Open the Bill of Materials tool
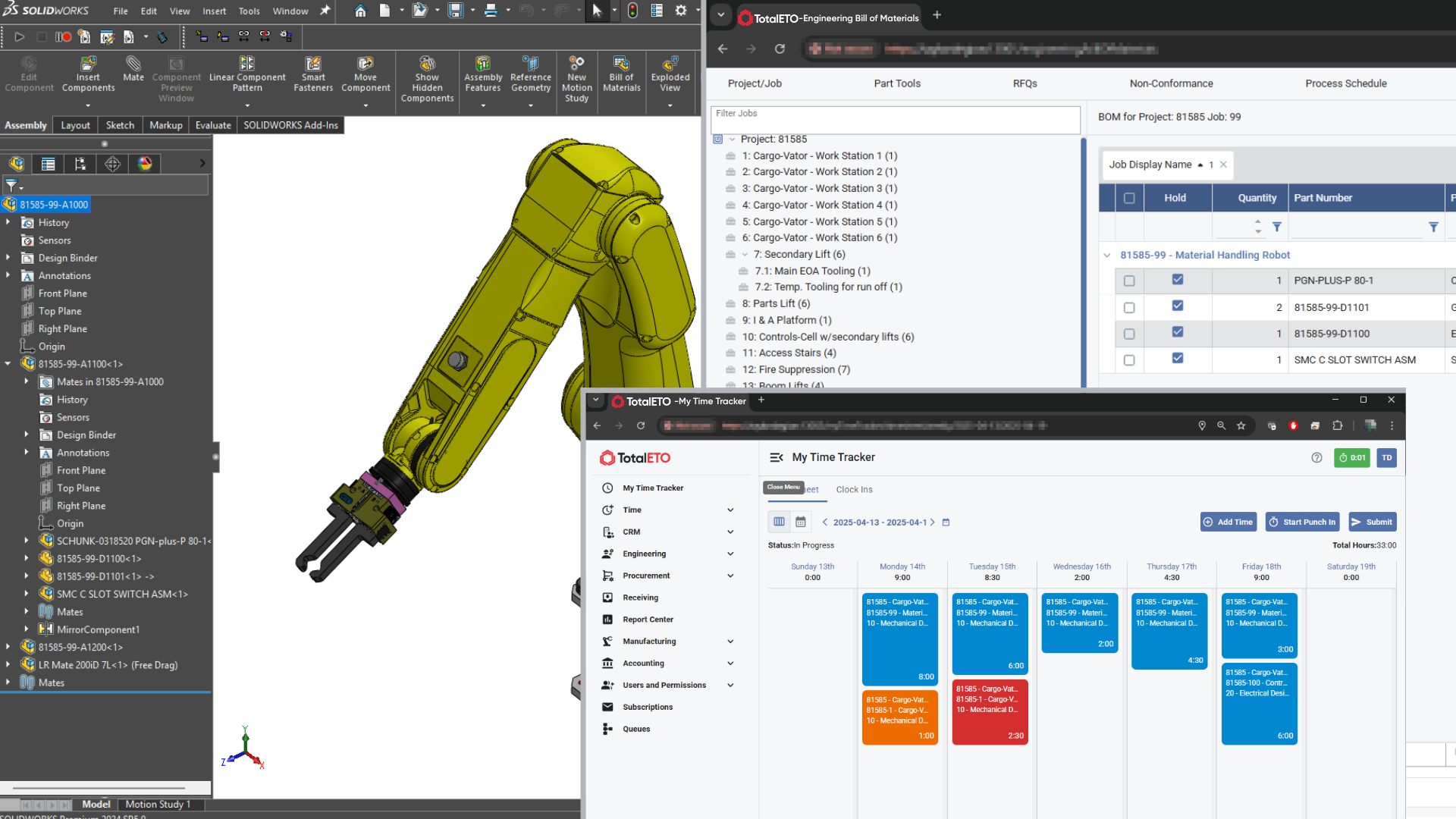Image resolution: width=1456 pixels, height=819 pixels. click(622, 74)
